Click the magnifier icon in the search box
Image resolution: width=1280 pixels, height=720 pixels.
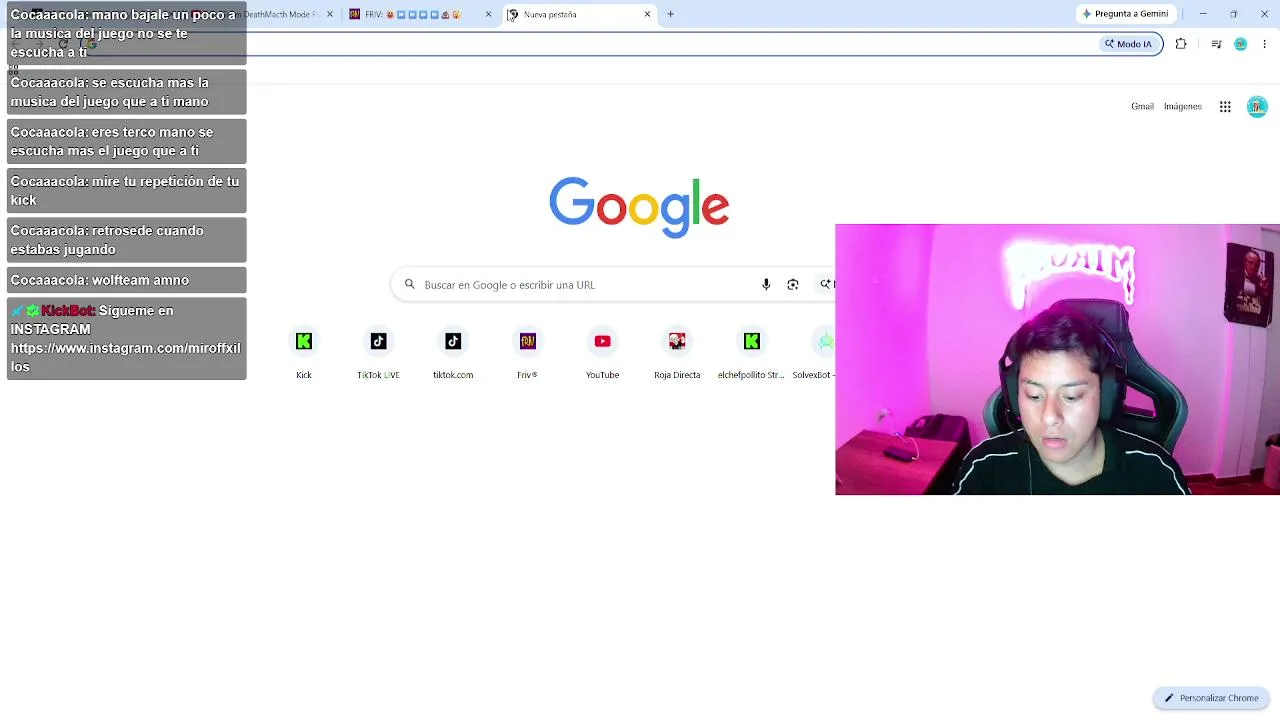point(410,285)
